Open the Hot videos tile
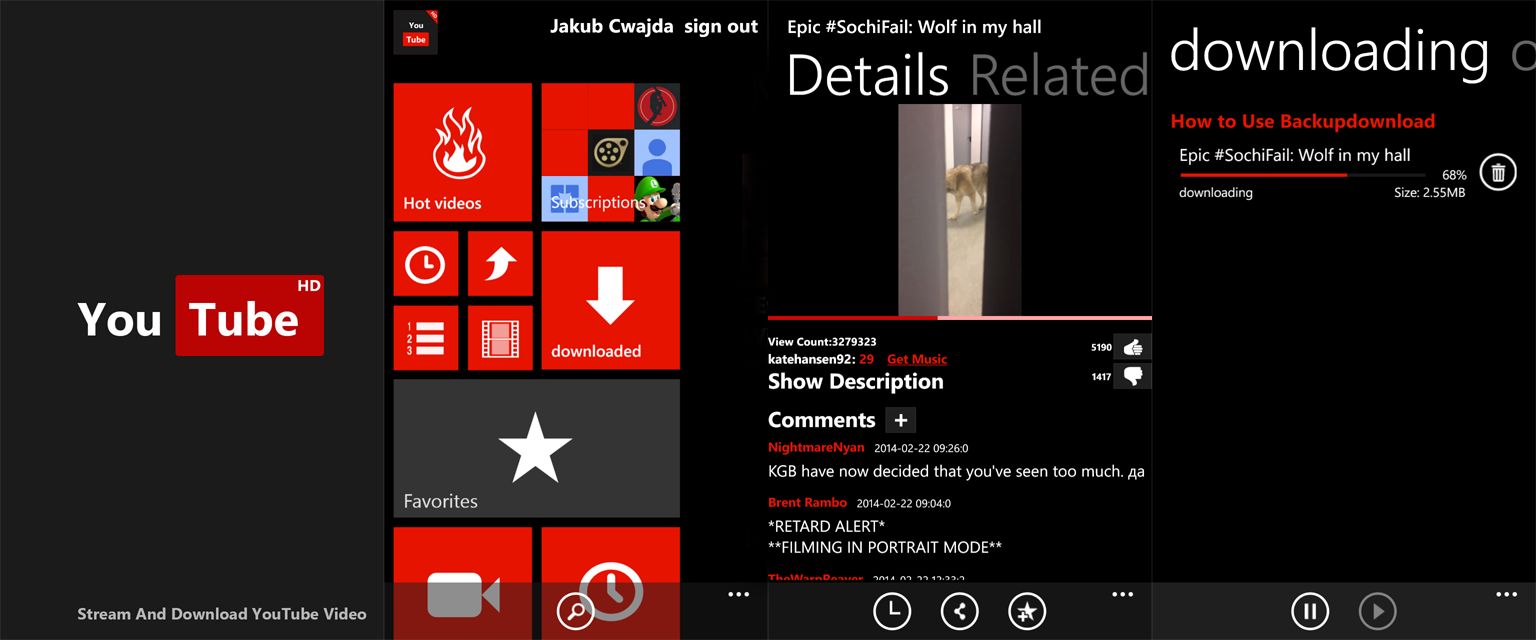The height and width of the screenshot is (640, 1536). [461, 150]
